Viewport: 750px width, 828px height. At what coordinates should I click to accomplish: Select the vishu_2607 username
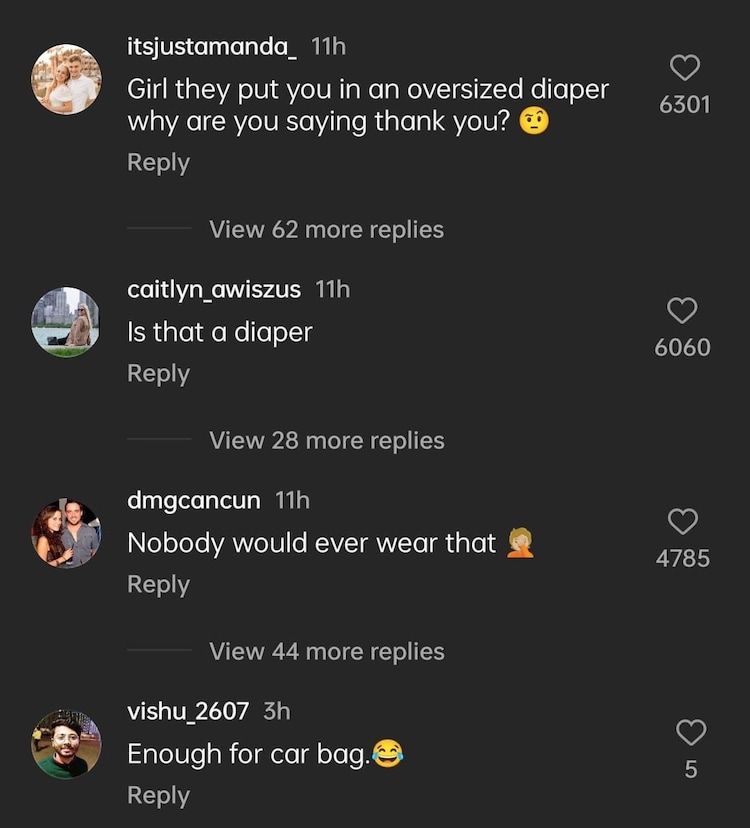tap(188, 711)
